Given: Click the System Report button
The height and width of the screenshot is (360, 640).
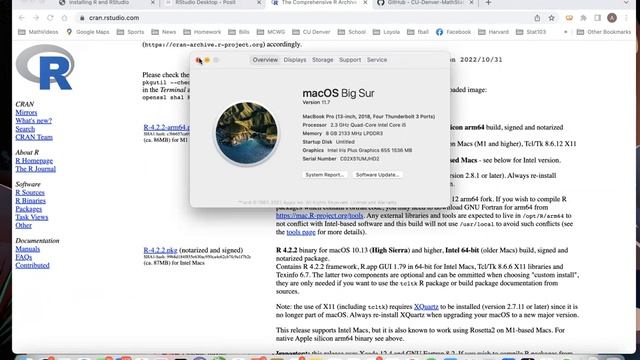Looking at the screenshot, I should (x=324, y=175).
